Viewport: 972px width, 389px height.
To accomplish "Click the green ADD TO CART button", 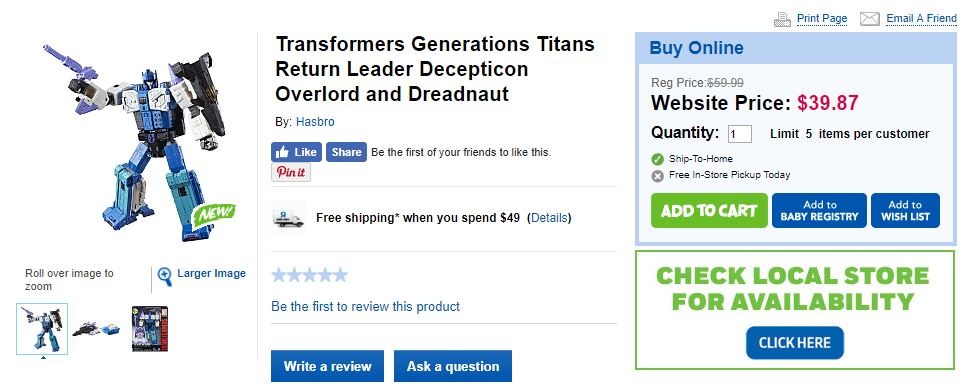I will [x=709, y=211].
